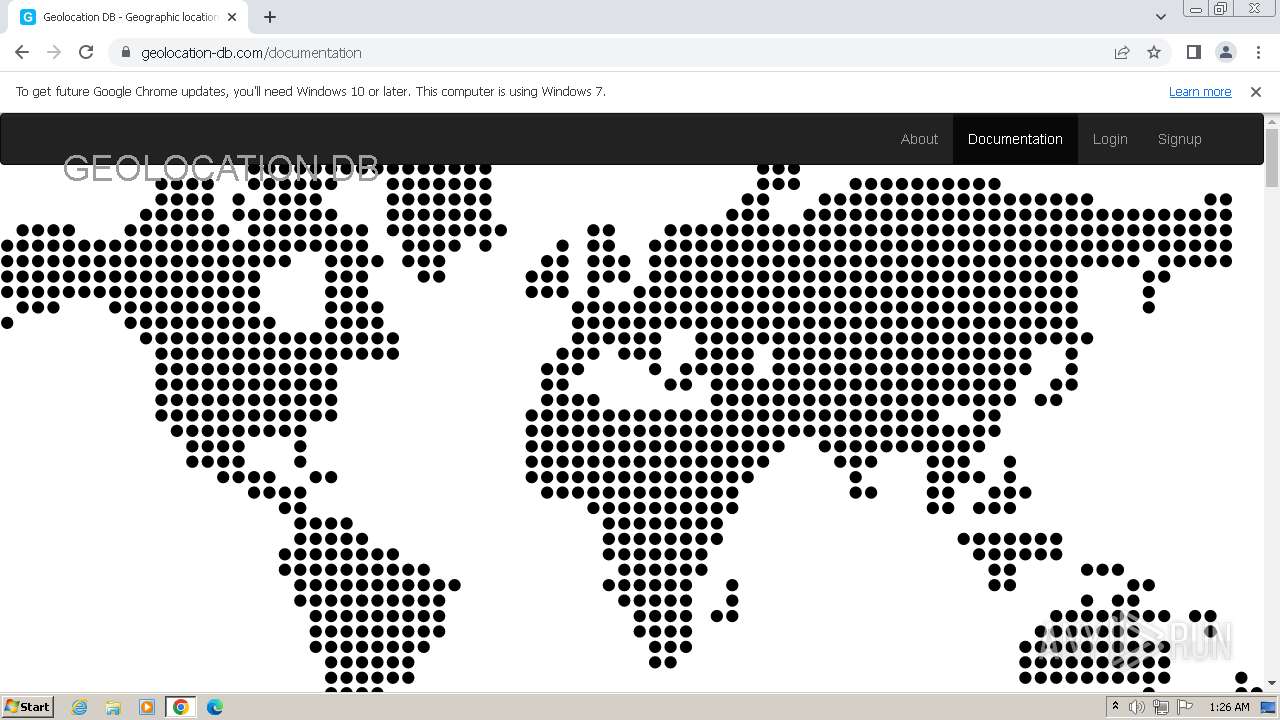Click the scrollbar up arrow

click(1272, 121)
